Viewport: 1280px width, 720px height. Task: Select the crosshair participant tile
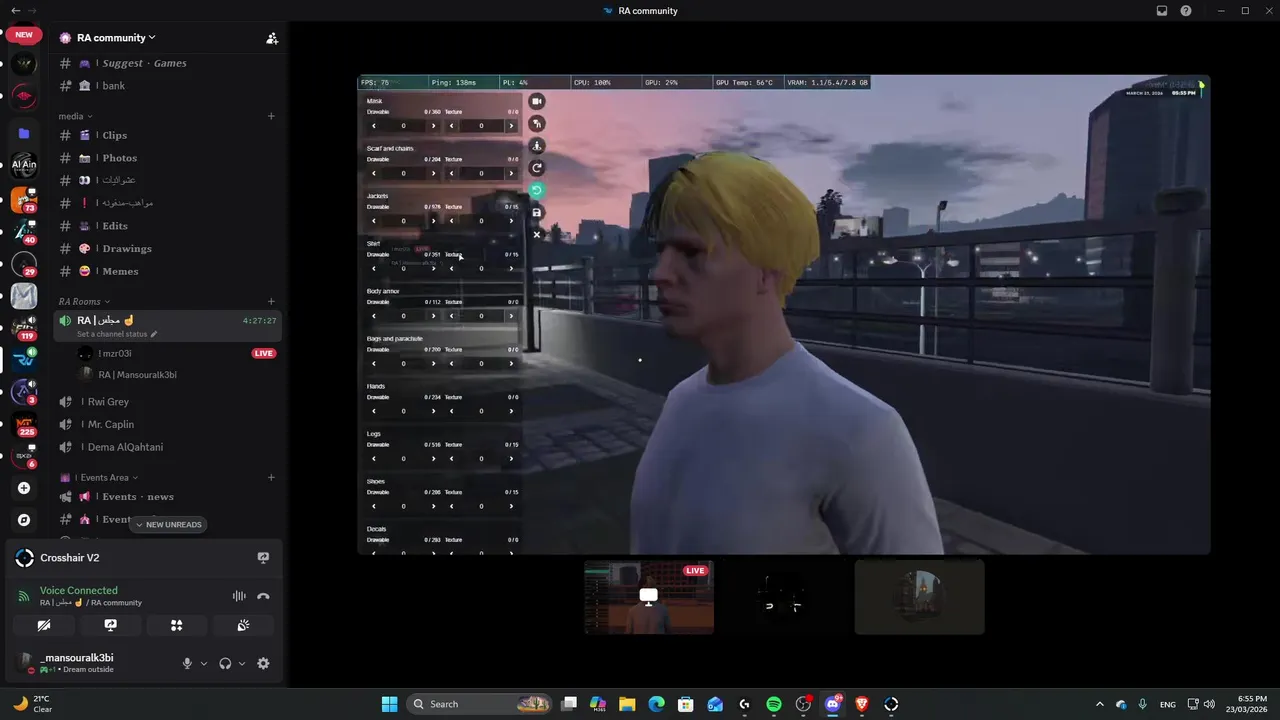coord(784,597)
